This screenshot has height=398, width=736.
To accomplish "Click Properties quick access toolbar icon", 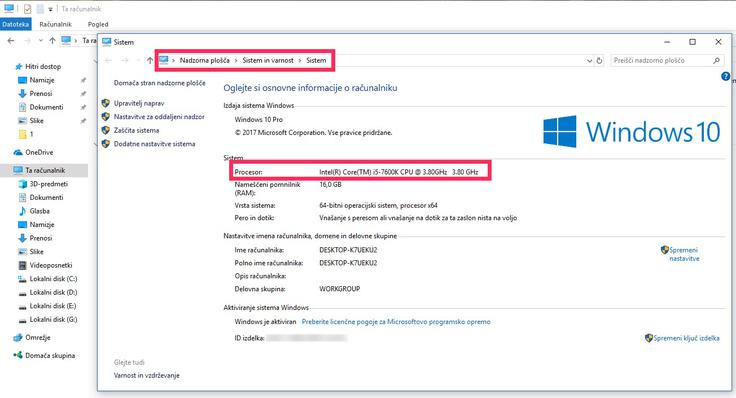I will pos(27,8).
